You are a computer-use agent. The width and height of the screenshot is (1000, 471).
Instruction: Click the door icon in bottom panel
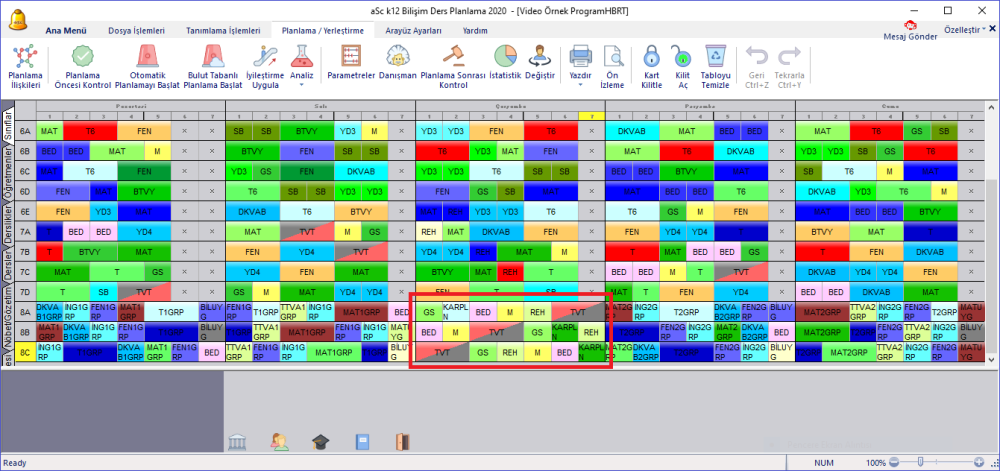pos(402,442)
